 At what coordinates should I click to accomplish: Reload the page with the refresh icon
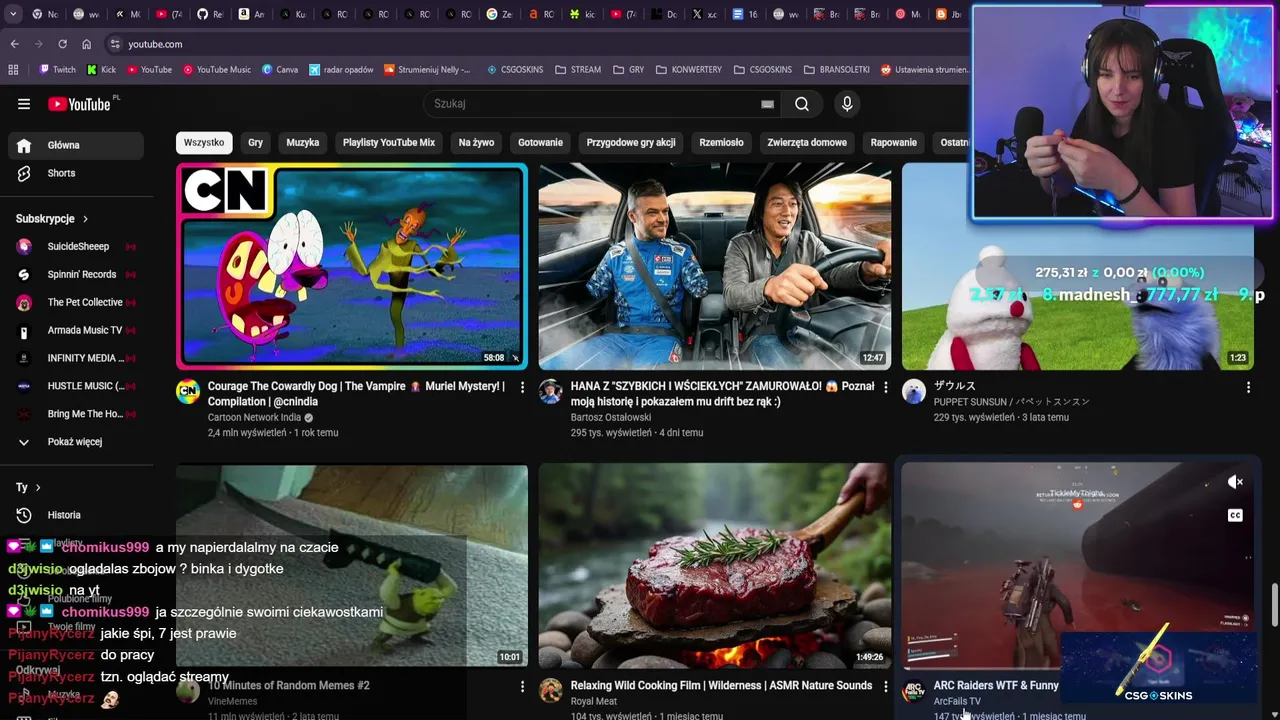click(62, 44)
